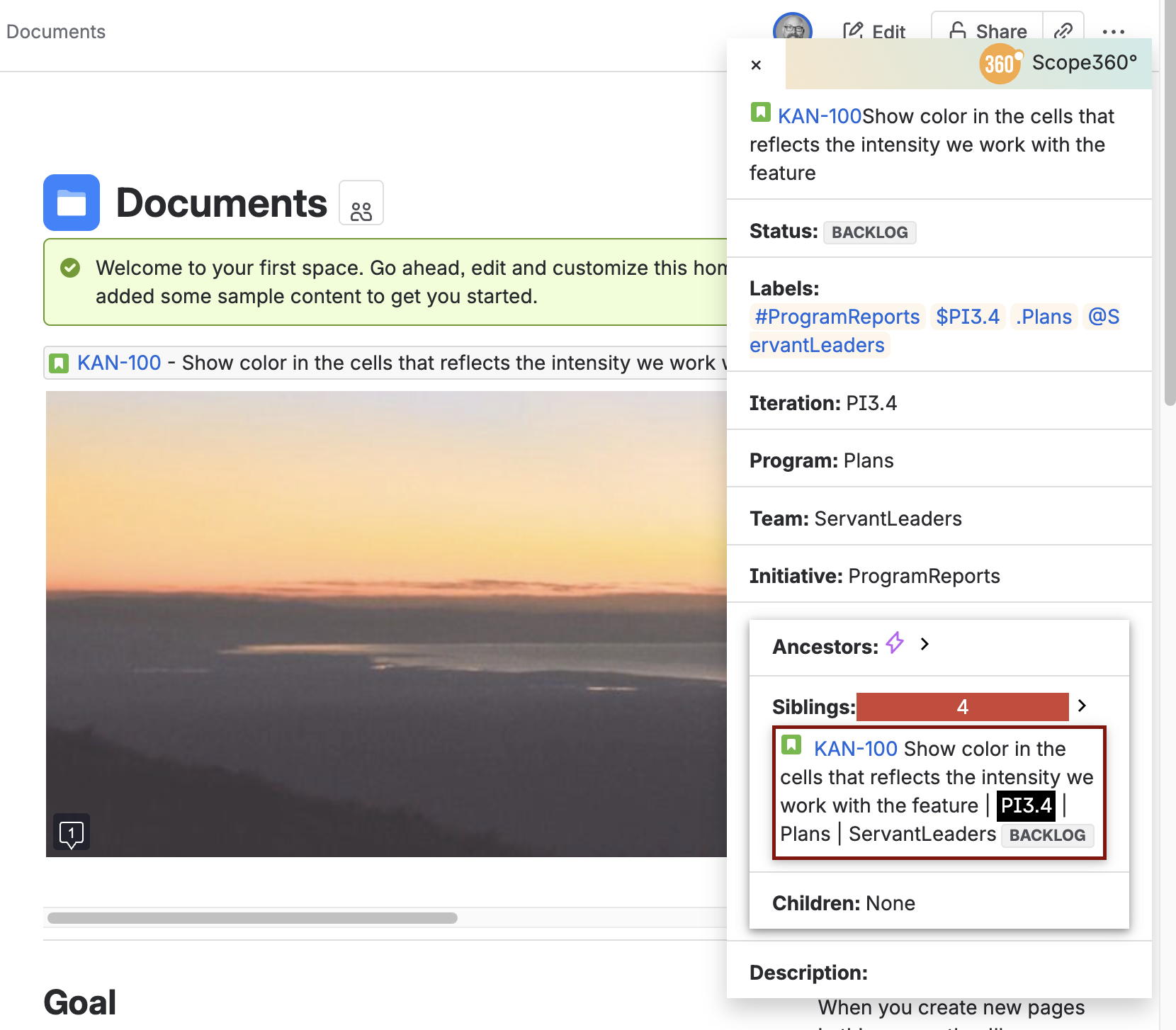Click the 'Goal' heading
The width and height of the screenshot is (1176, 1030).
coord(80,1002)
